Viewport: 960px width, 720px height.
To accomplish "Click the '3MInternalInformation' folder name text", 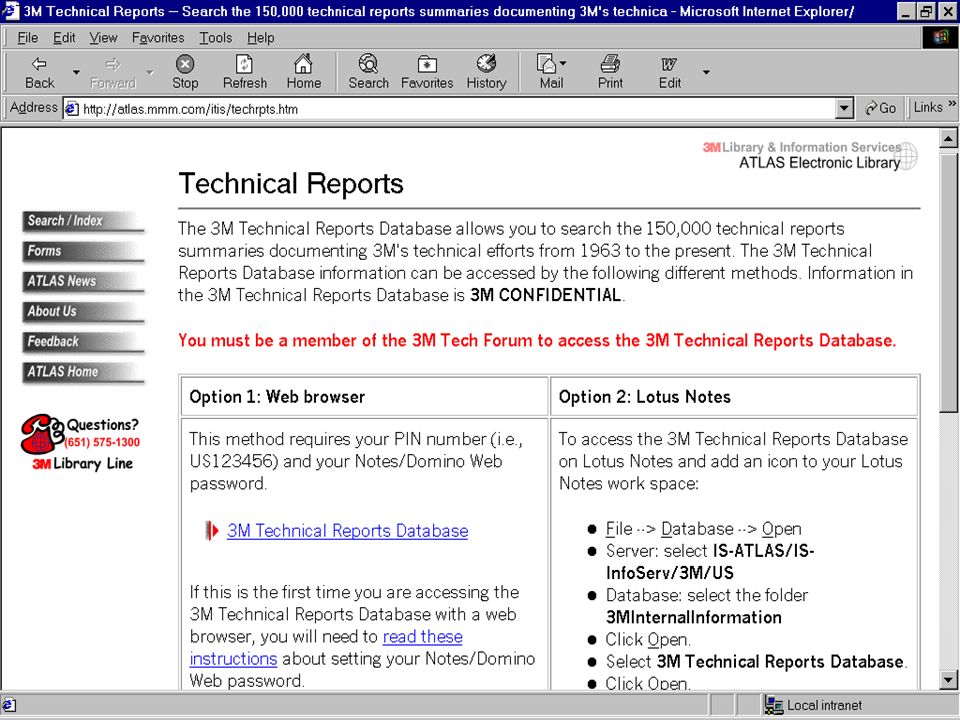I will (694, 617).
